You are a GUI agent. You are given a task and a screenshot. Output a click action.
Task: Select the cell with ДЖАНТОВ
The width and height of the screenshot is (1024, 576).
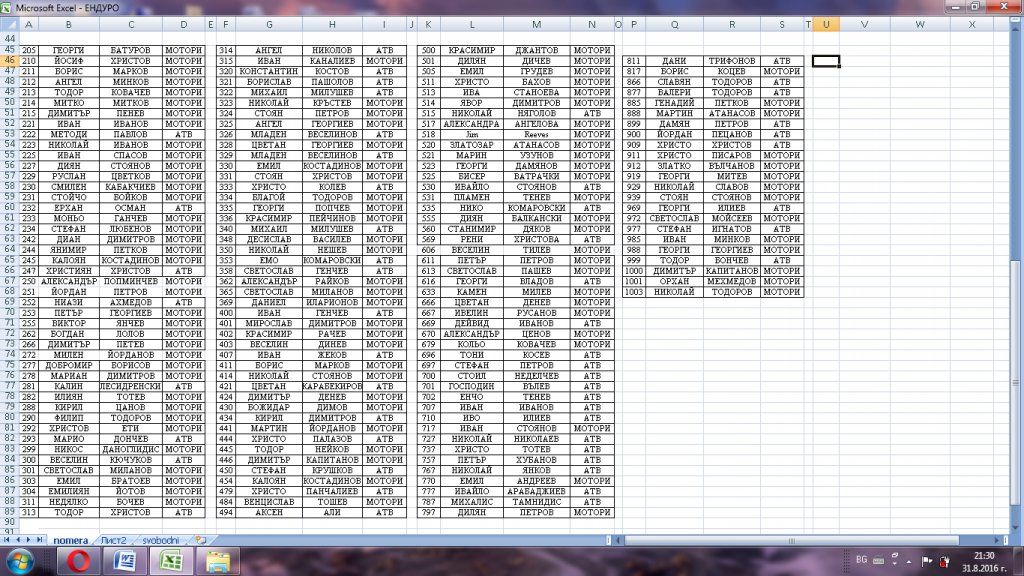pos(536,50)
